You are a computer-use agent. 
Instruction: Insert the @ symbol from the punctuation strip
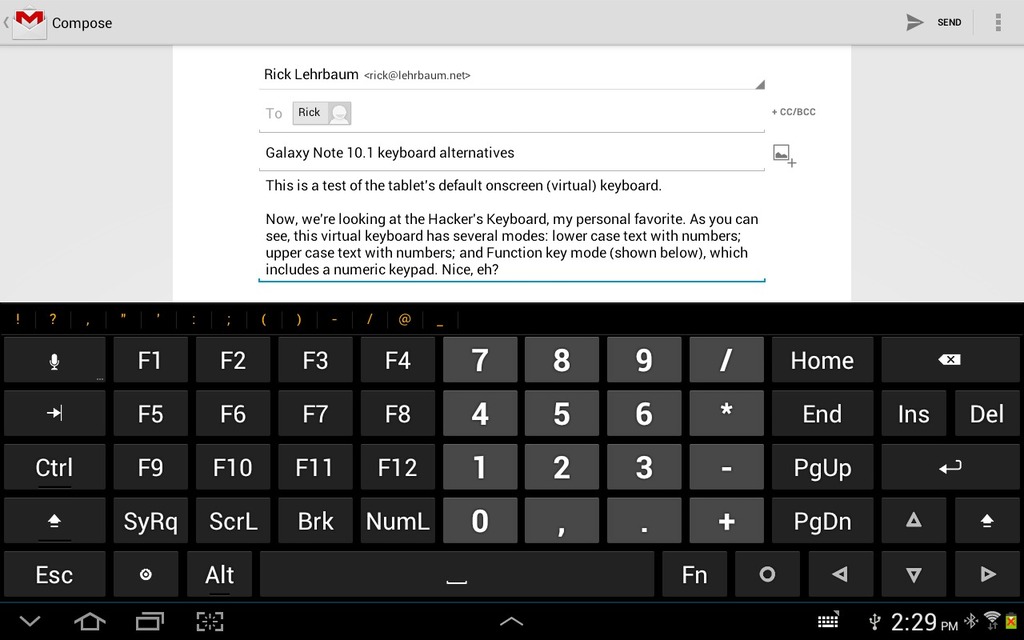tap(405, 319)
